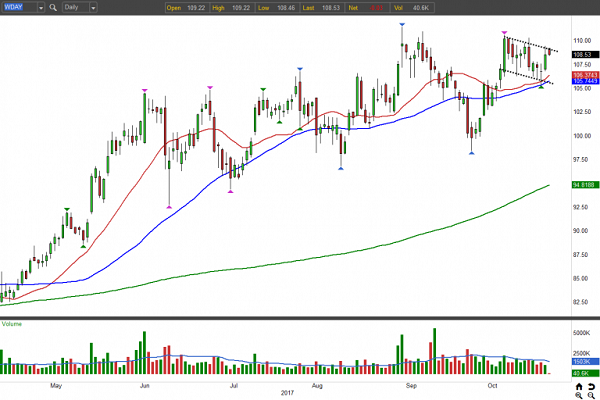Click the Volume panel label
This screenshot has height=400, width=600.
(13, 323)
